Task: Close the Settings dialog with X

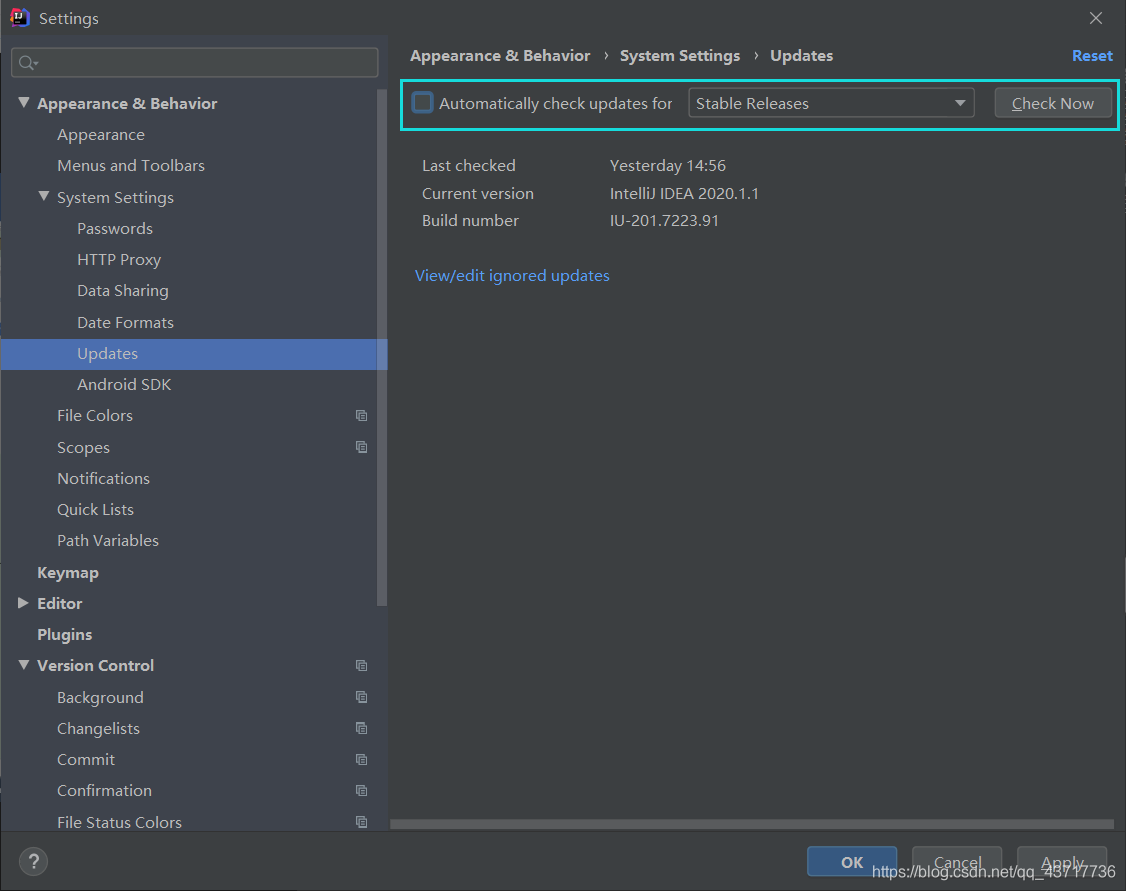Action: tap(1095, 18)
